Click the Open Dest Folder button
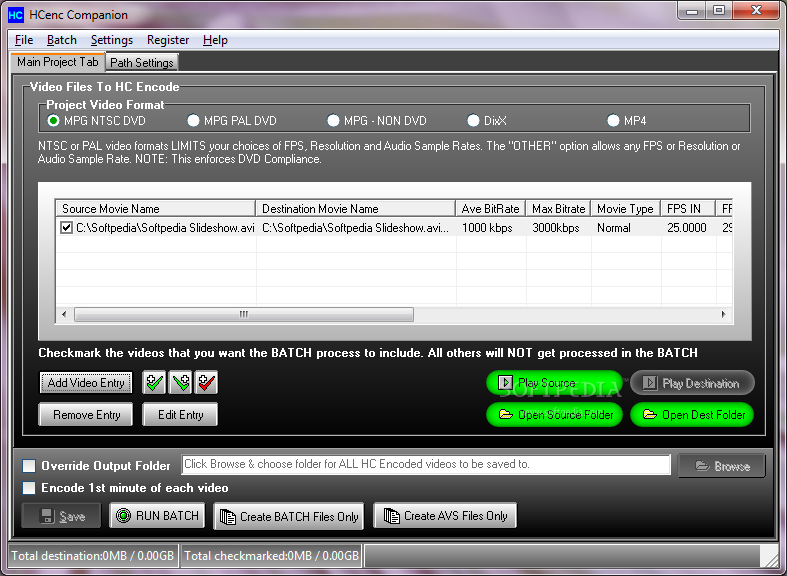This screenshot has width=787, height=576. click(x=692, y=415)
